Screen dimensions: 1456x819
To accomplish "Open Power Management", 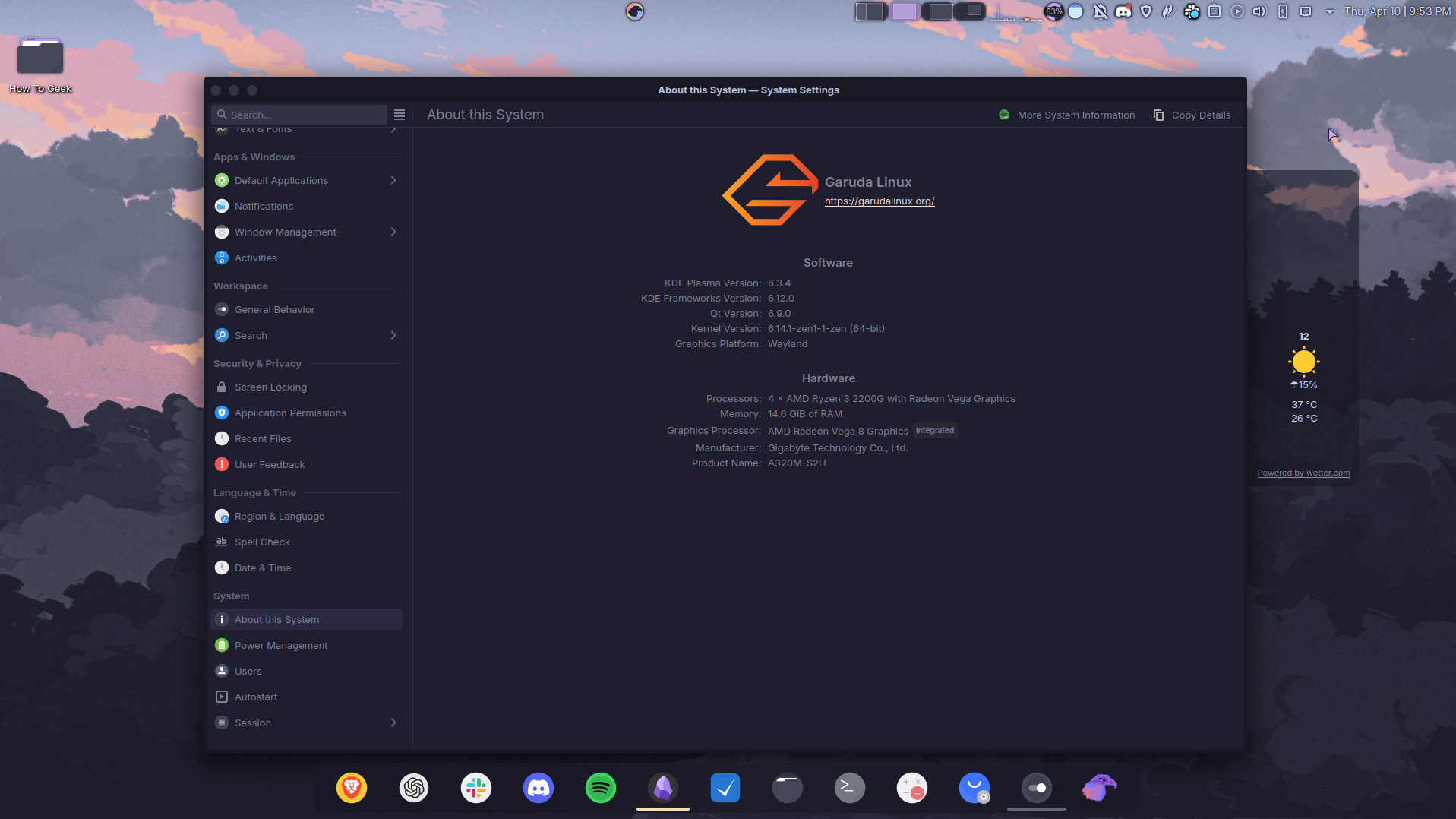I will pos(306,645).
